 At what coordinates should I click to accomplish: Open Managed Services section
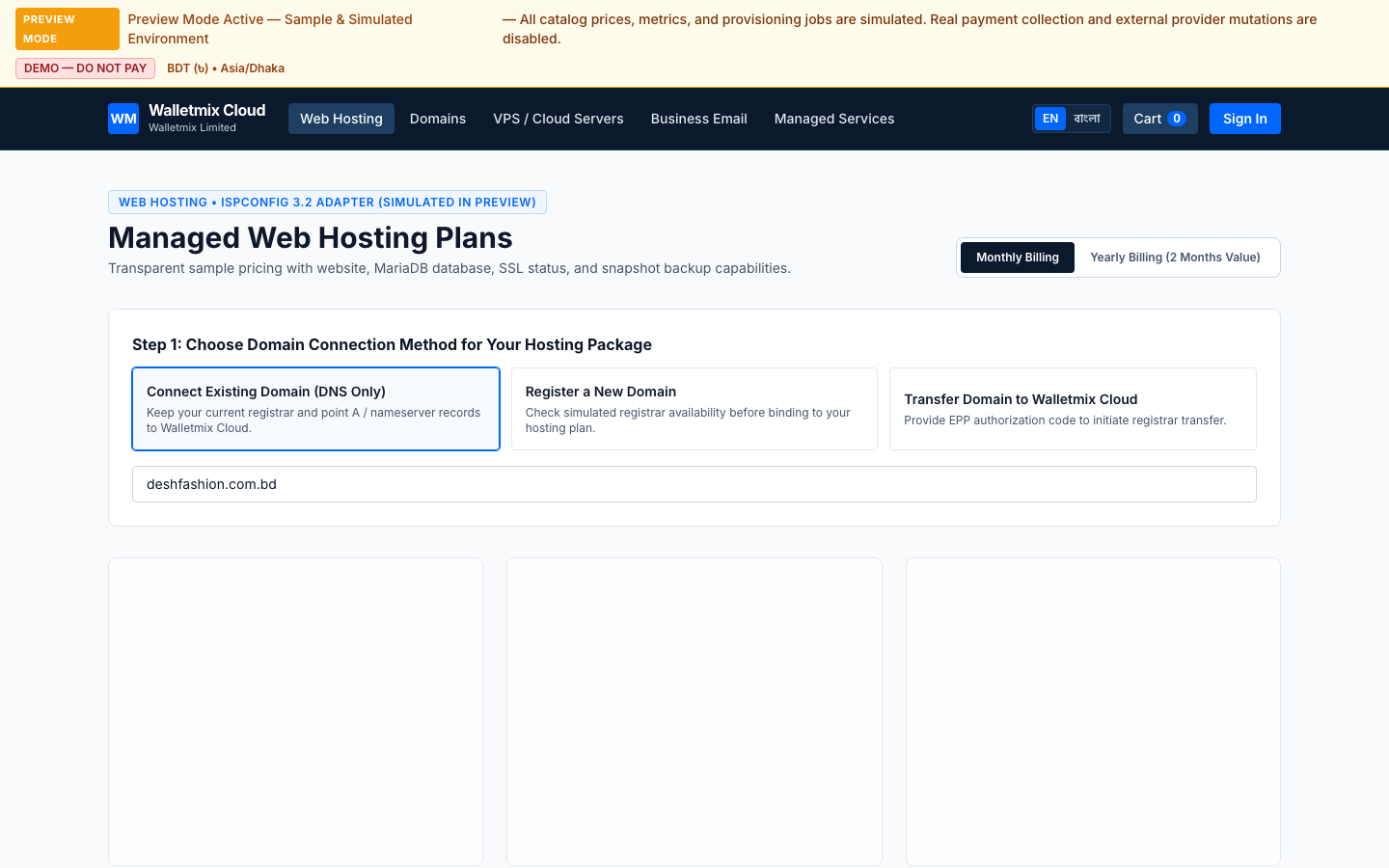(834, 119)
